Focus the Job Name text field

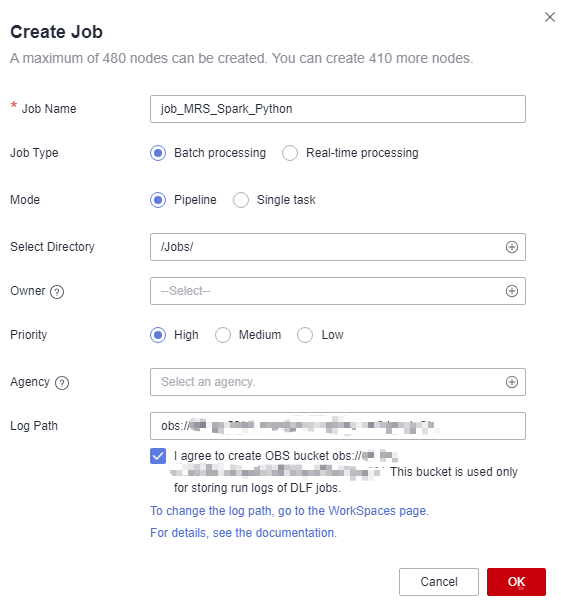pyautogui.click(x=338, y=109)
